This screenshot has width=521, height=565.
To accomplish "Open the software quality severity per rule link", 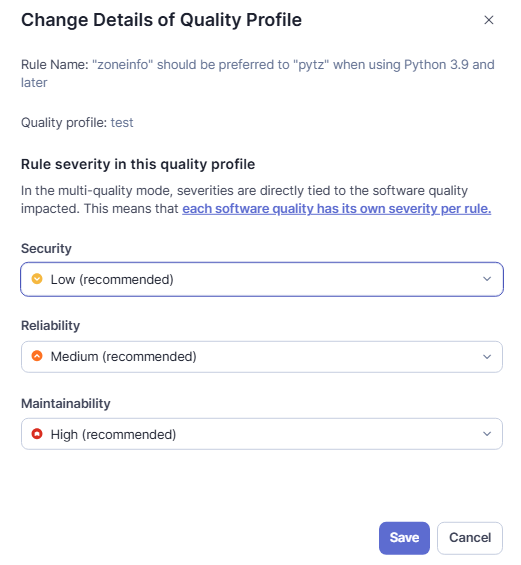I will click(337, 209).
